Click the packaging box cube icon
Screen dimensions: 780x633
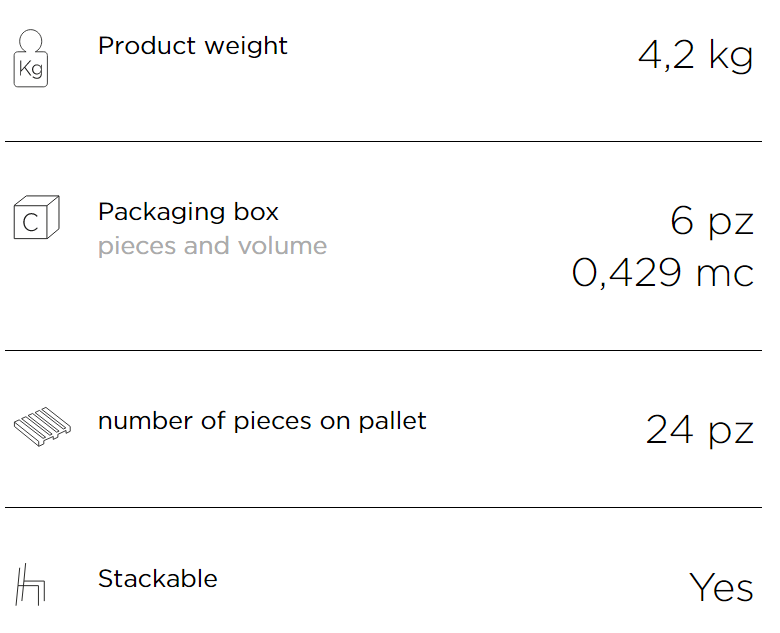[x=37, y=217]
